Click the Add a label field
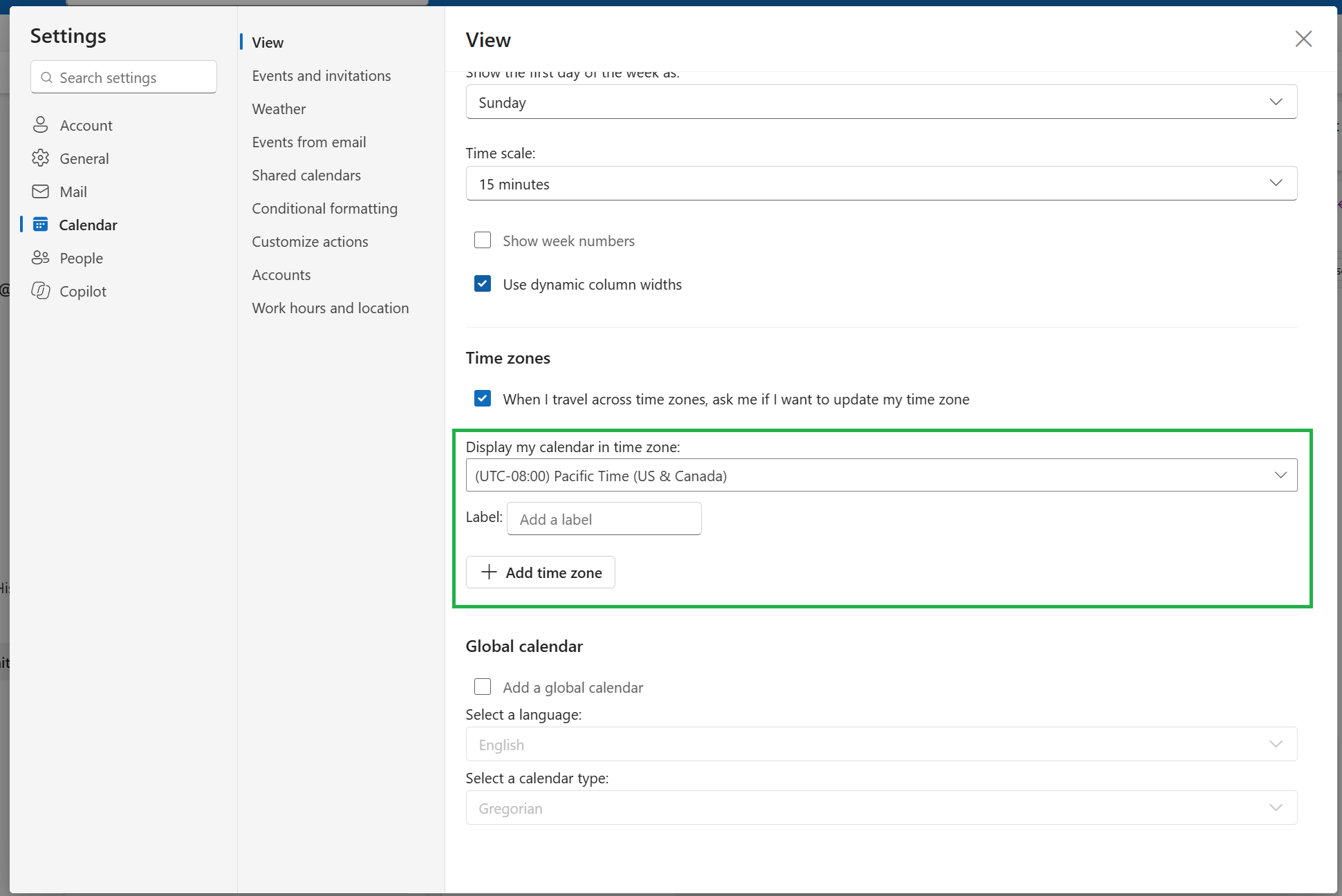Image resolution: width=1342 pixels, height=896 pixels. click(604, 519)
